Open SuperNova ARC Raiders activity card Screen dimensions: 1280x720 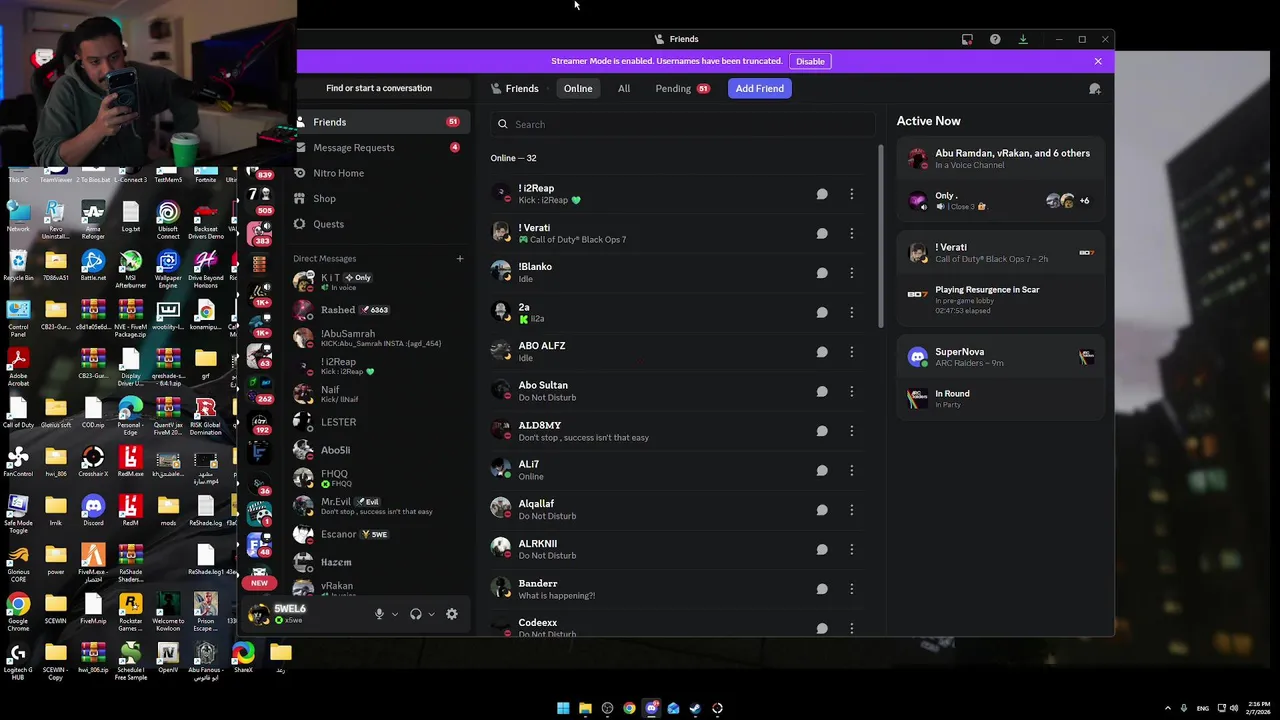pos(1000,376)
